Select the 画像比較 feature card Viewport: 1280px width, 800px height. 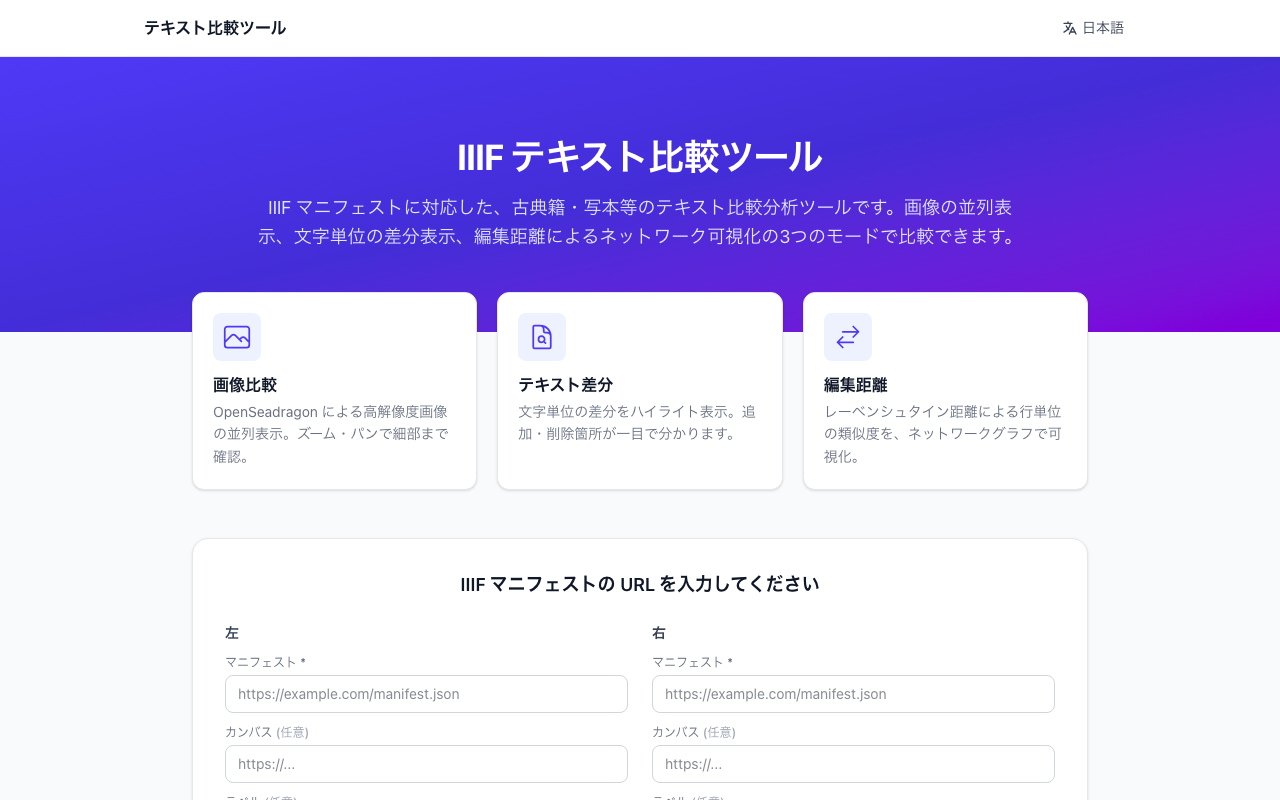pyautogui.click(x=334, y=390)
